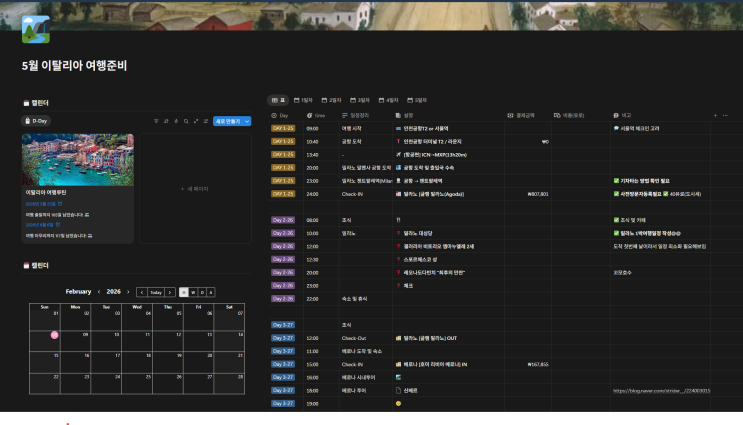Viewport: 743px width, 425px height.
Task: Open the lightning automation icon in gallery toolbar
Action: pyautogui.click(x=176, y=121)
